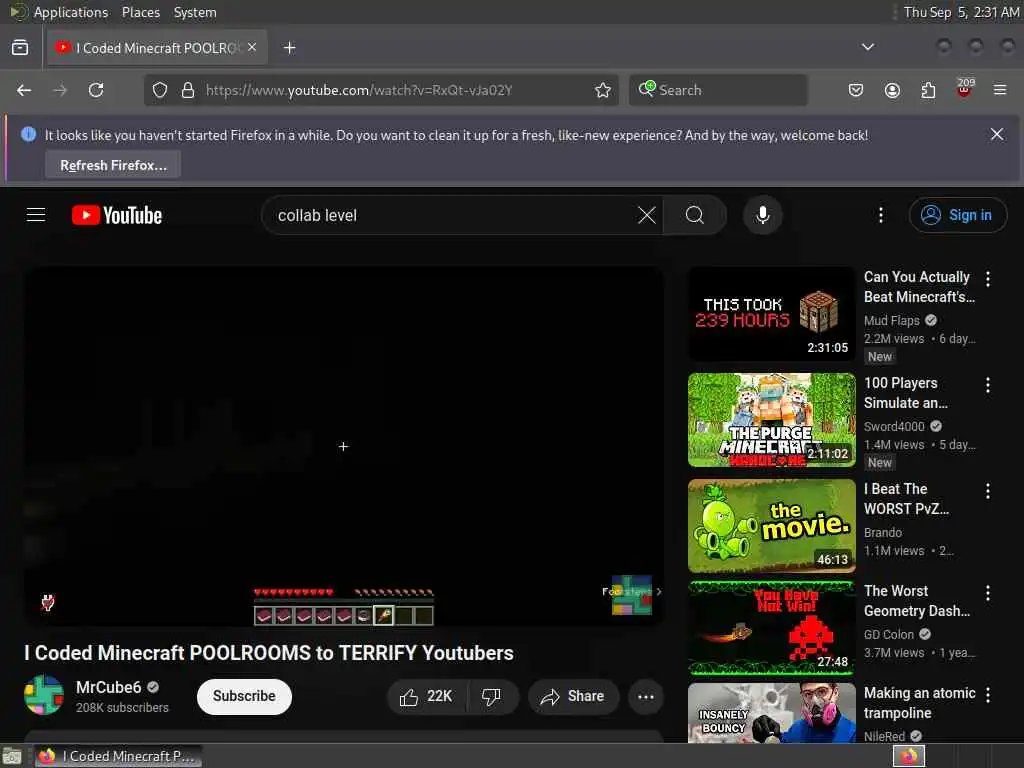Click the clock Thu Sep 5, 2:31 AM
This screenshot has width=1024, height=768.
click(961, 12)
